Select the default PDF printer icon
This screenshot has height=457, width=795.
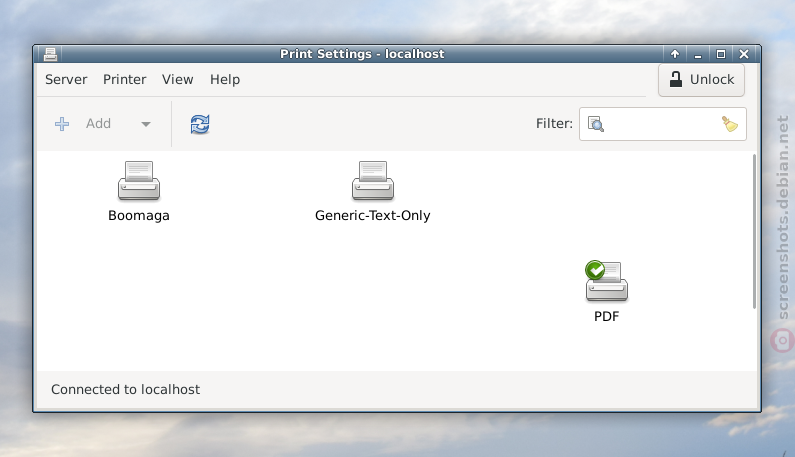pos(606,282)
